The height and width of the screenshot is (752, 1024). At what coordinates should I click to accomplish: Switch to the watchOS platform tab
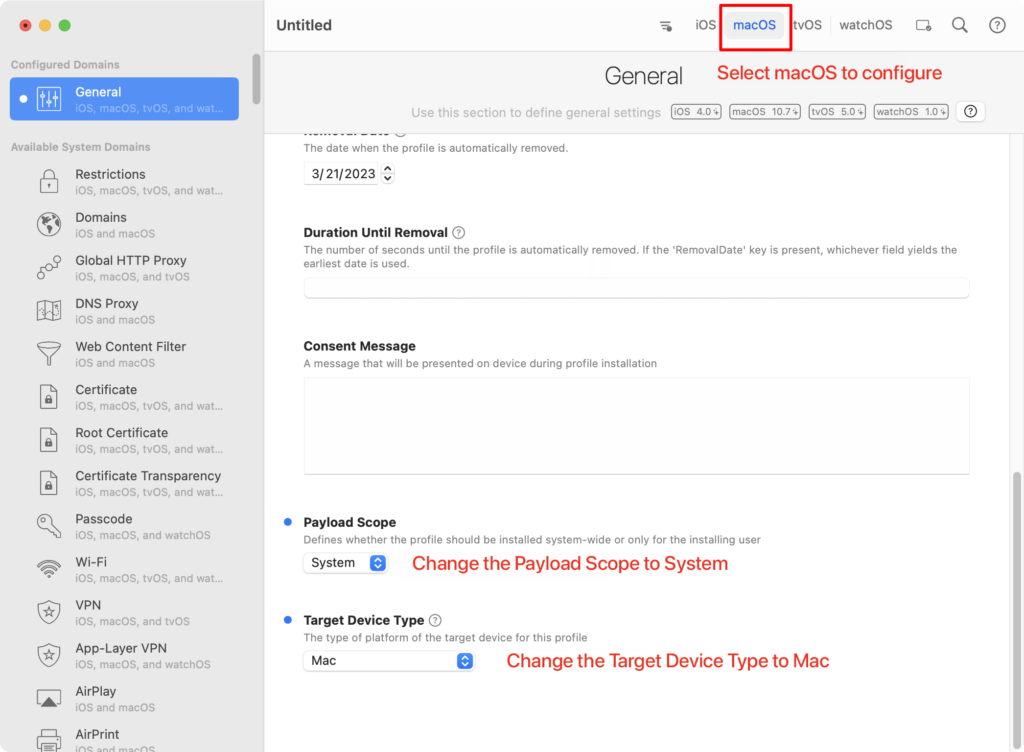click(x=865, y=25)
